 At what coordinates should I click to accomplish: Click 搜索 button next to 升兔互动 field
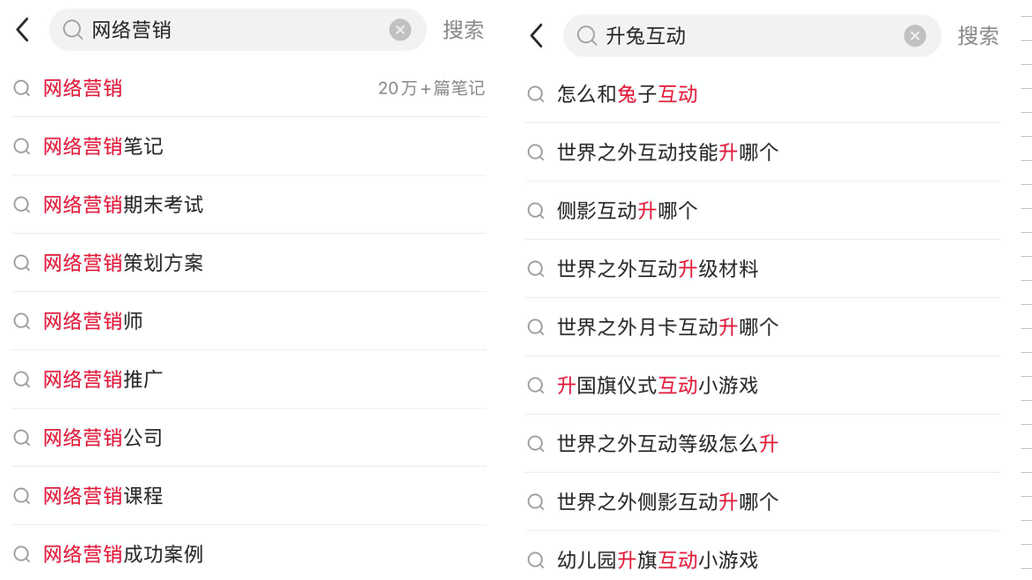point(978,36)
